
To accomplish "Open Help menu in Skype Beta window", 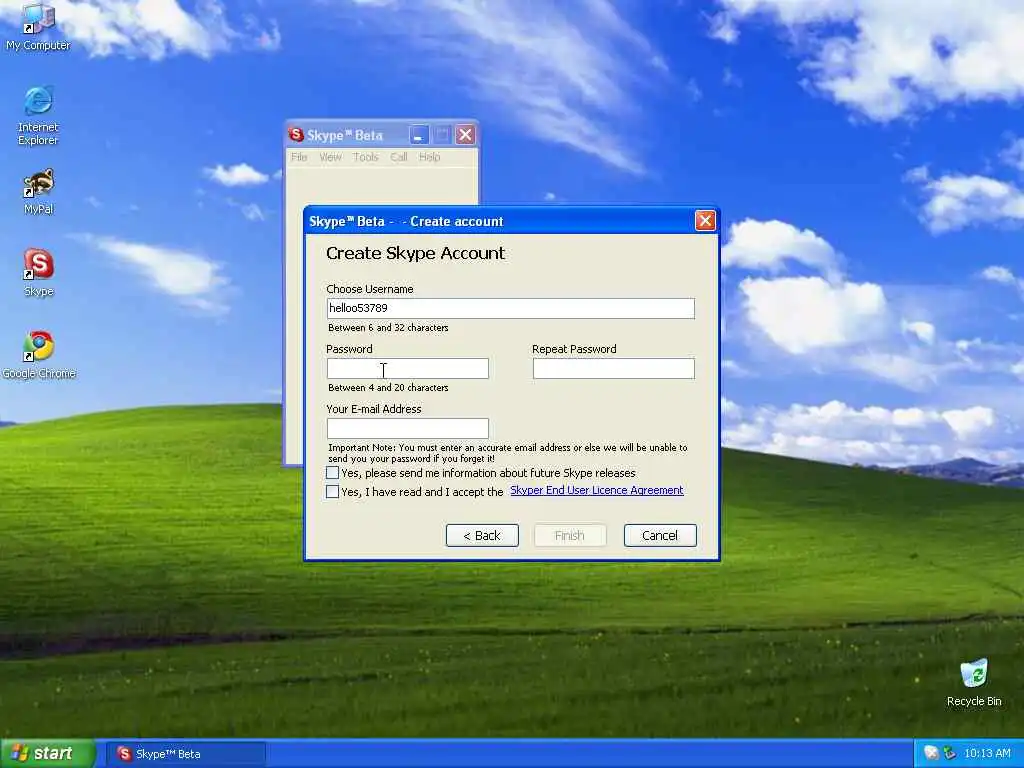I will point(430,157).
